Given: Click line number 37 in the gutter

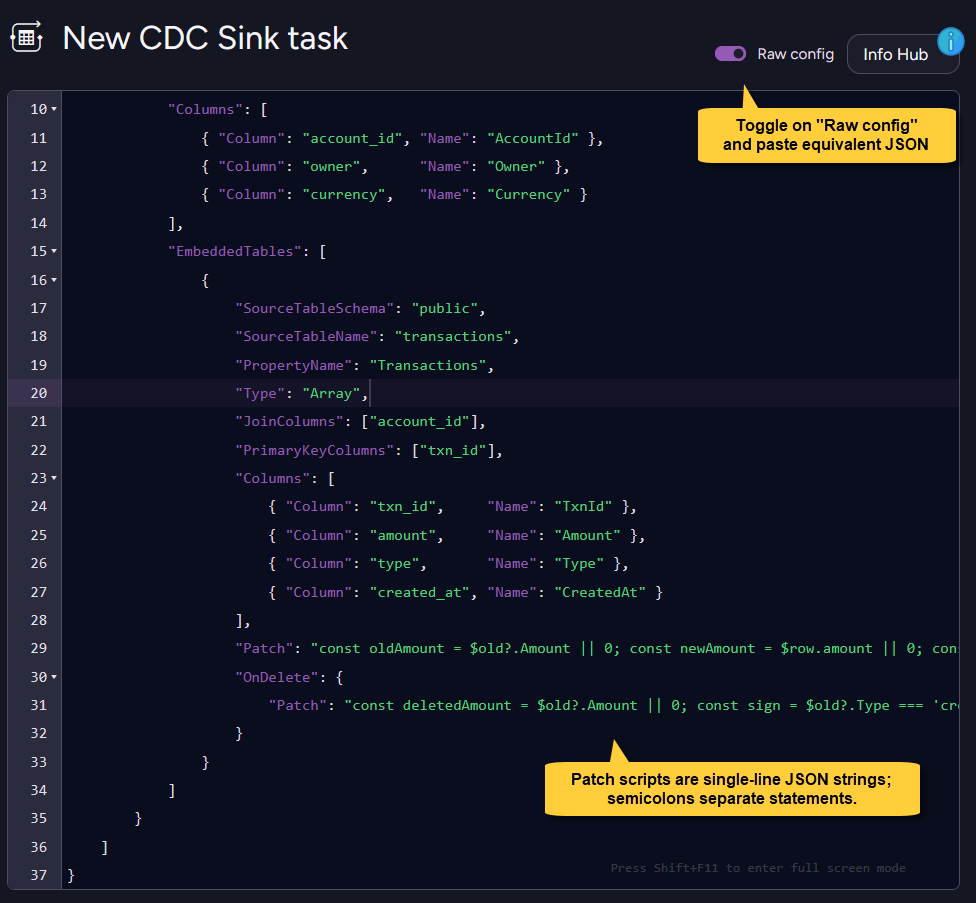Looking at the screenshot, I should 39,875.
